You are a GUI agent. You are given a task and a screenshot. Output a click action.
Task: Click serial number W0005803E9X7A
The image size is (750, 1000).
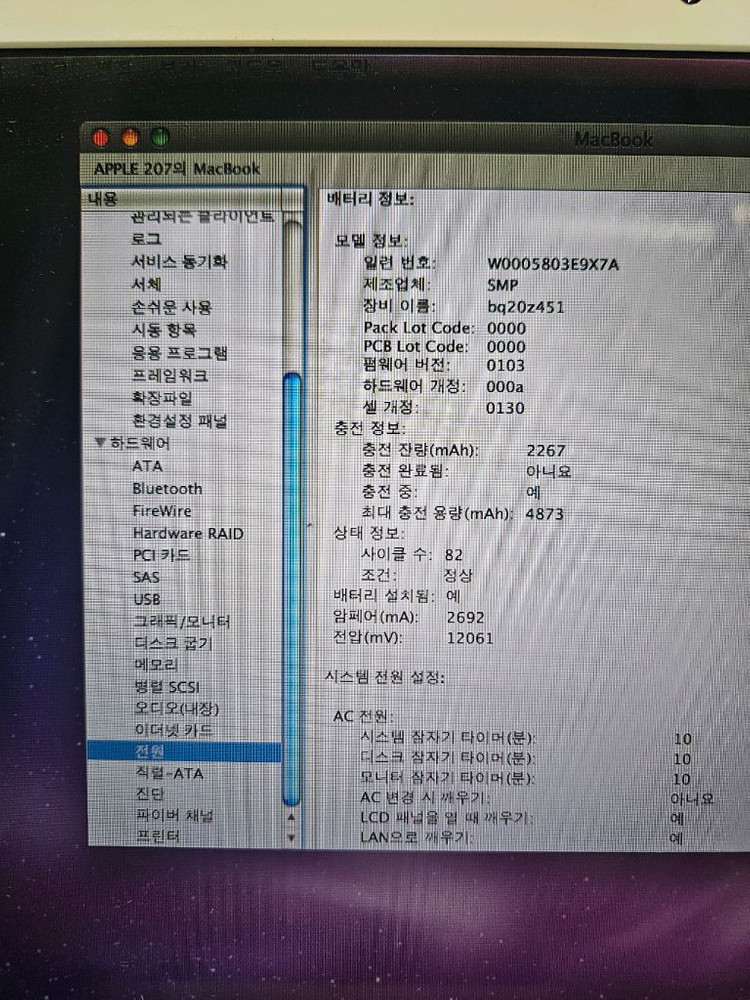click(x=553, y=264)
